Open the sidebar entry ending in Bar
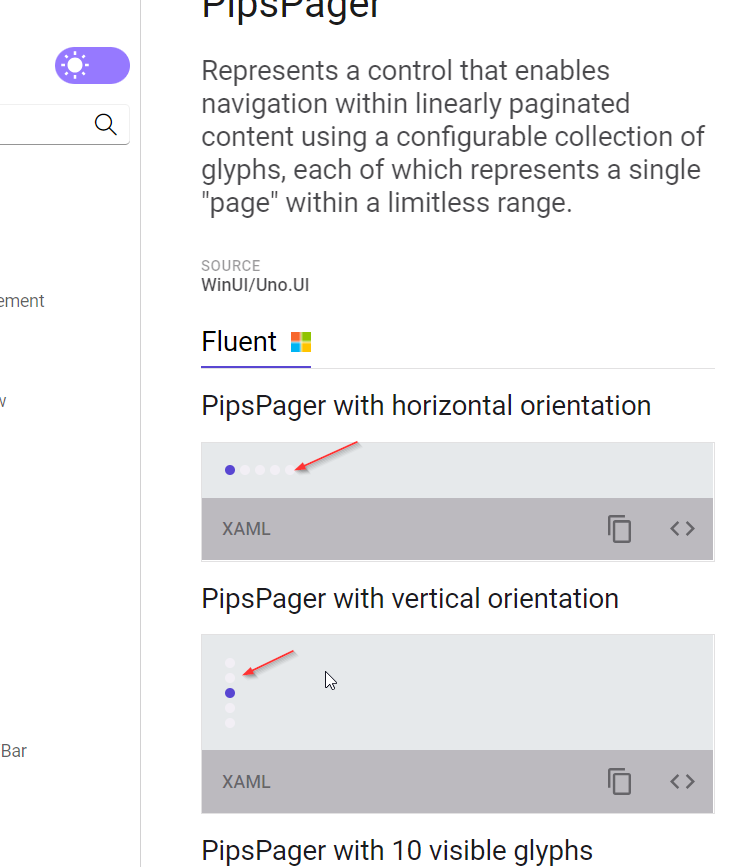The height and width of the screenshot is (867, 737). pos(14,750)
